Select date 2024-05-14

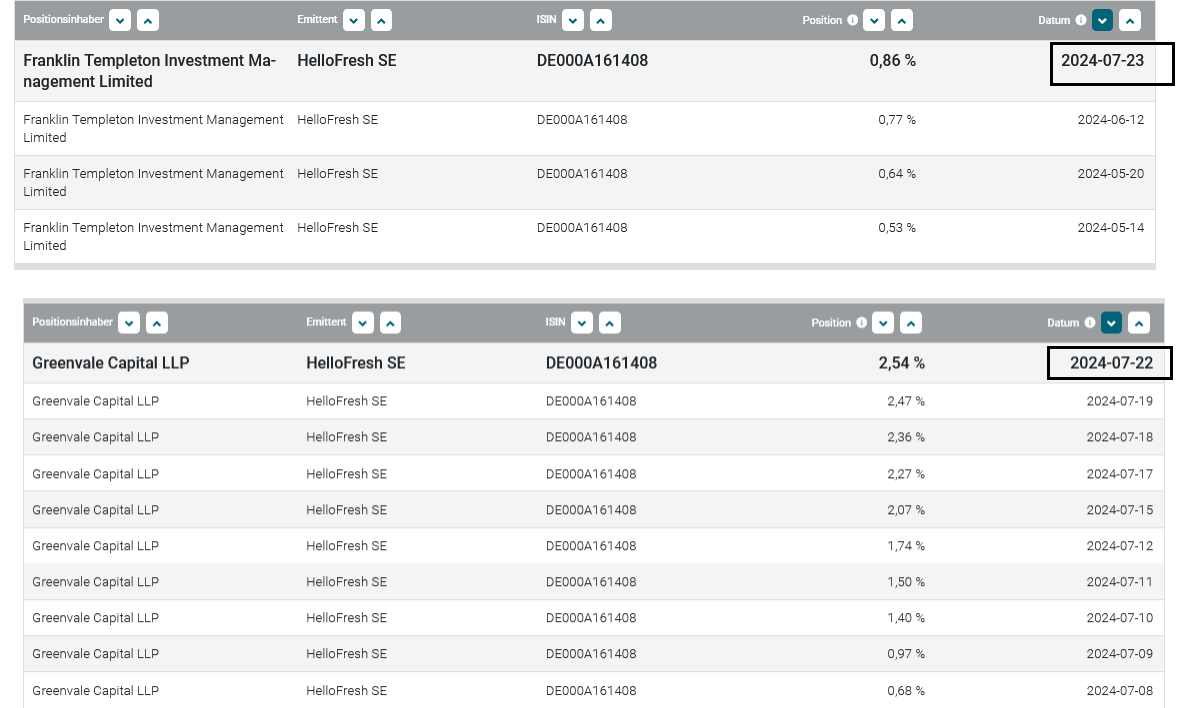point(1110,228)
